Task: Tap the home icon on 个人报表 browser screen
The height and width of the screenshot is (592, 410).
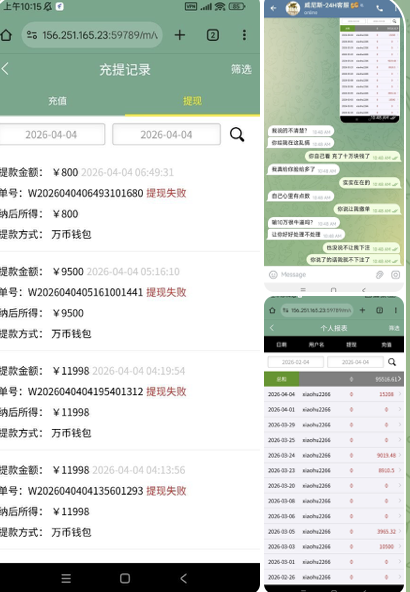Action: pos(272,310)
